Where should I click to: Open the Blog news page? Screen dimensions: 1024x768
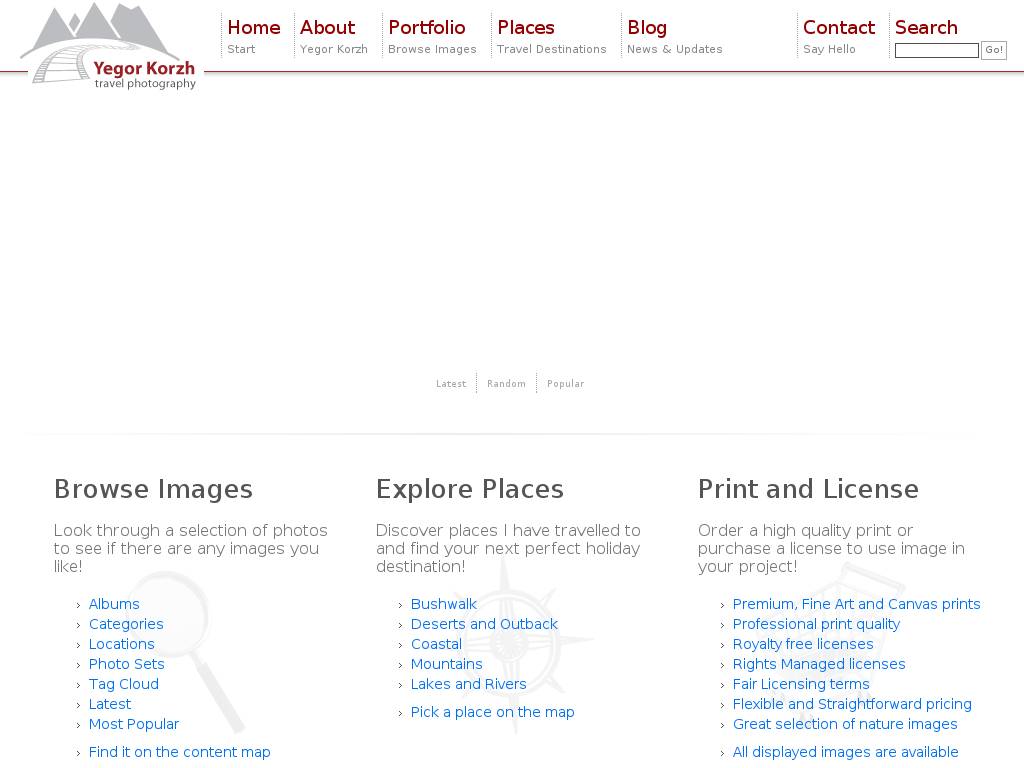(x=646, y=28)
